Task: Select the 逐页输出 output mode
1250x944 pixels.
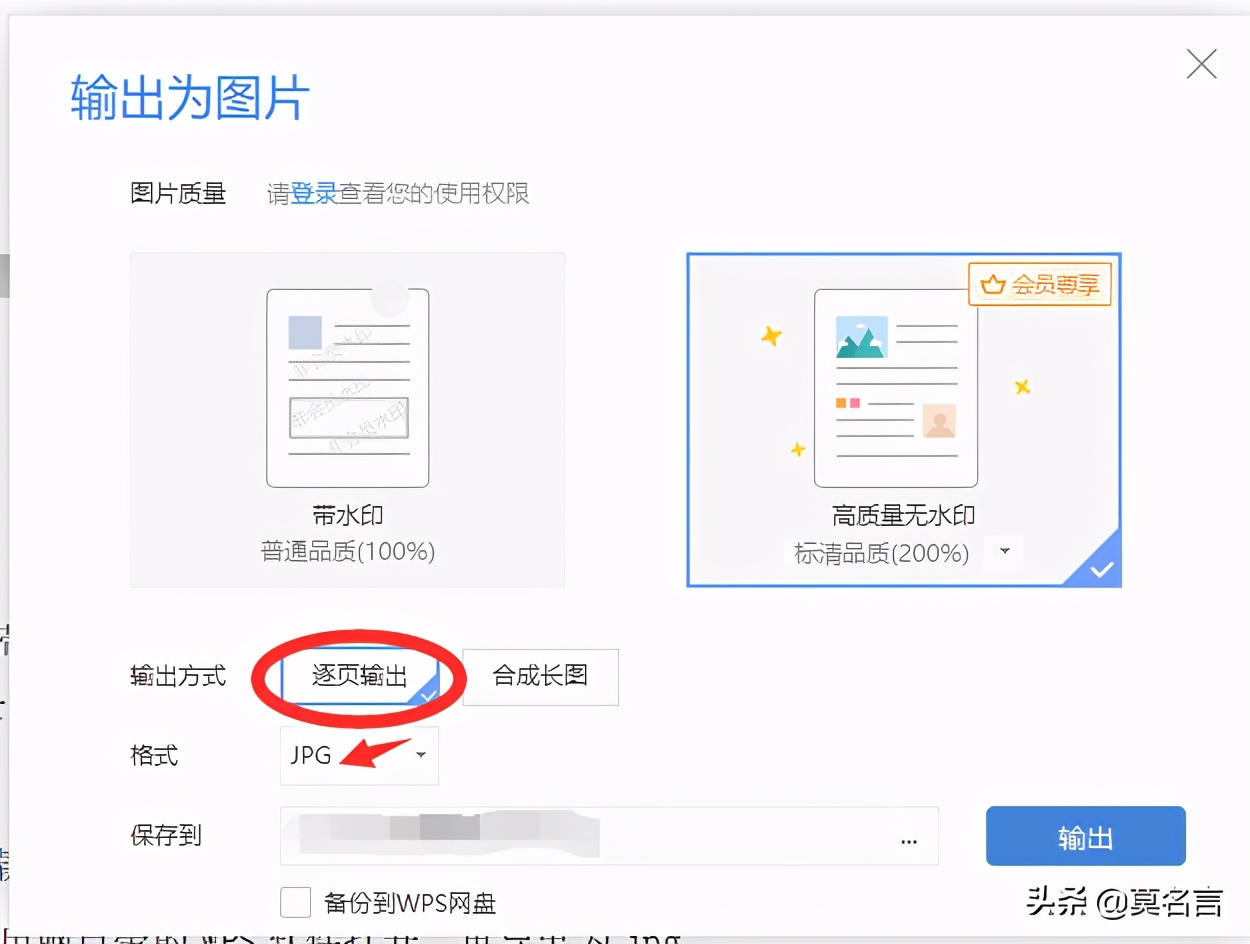Action: pyautogui.click(x=358, y=677)
